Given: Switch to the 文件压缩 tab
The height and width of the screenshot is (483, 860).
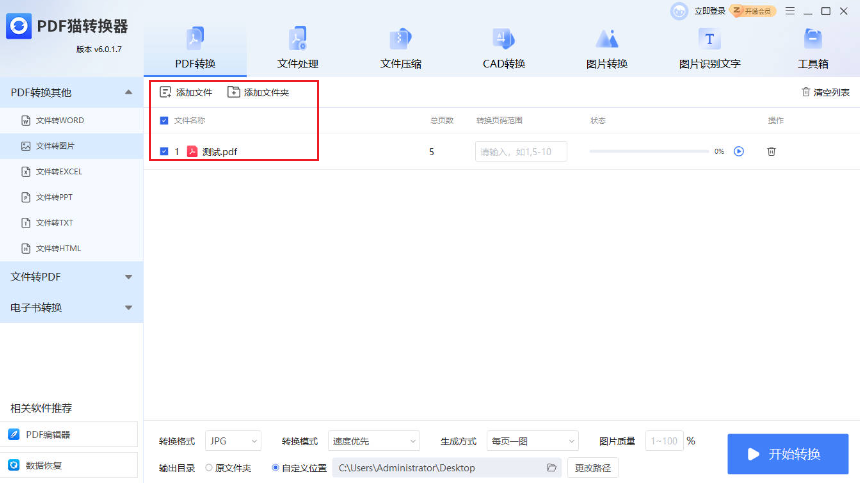Looking at the screenshot, I should tap(400, 49).
